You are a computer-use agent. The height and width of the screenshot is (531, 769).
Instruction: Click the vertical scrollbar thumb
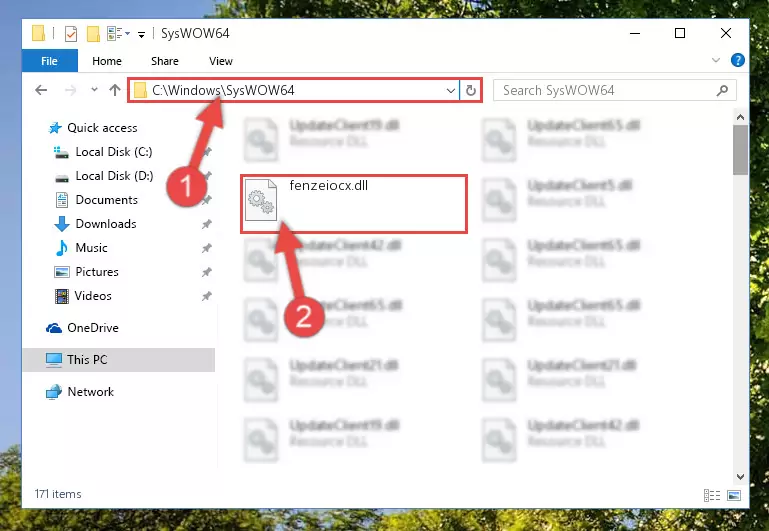(x=741, y=150)
